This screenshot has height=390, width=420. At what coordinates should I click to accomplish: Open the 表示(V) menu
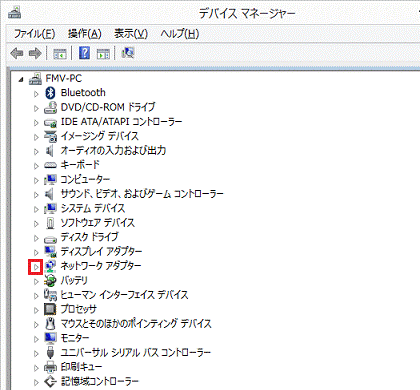(x=131, y=34)
